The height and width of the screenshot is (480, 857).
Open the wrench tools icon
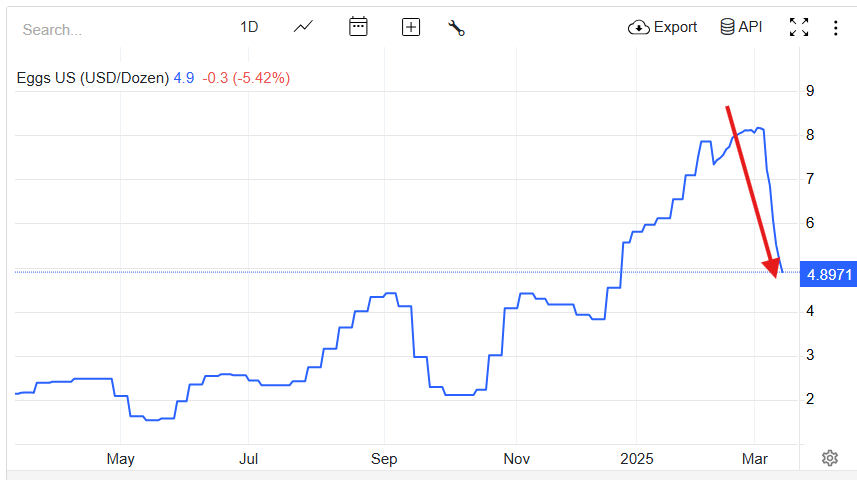coord(457,27)
